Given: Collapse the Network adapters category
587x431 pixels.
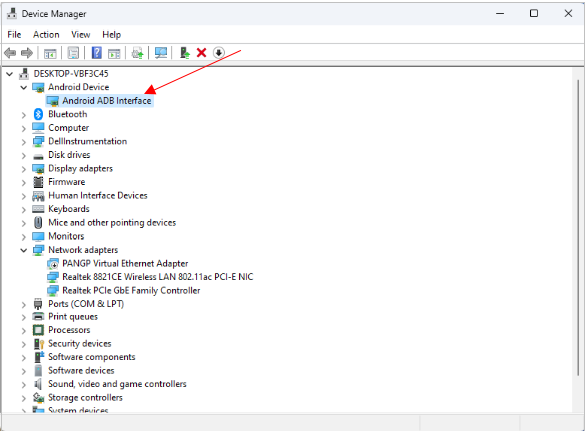Looking at the screenshot, I should pyautogui.click(x=24, y=250).
